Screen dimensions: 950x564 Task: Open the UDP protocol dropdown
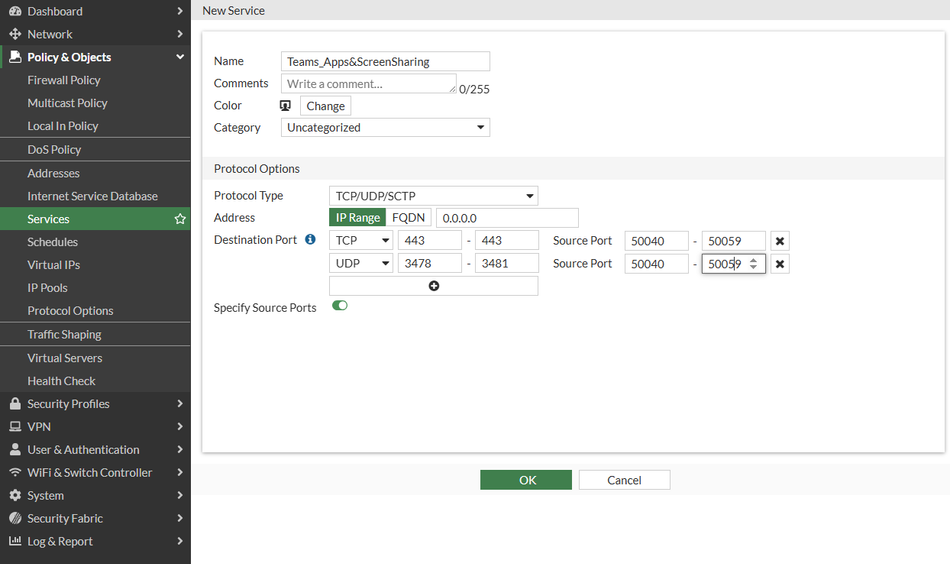[361, 264]
